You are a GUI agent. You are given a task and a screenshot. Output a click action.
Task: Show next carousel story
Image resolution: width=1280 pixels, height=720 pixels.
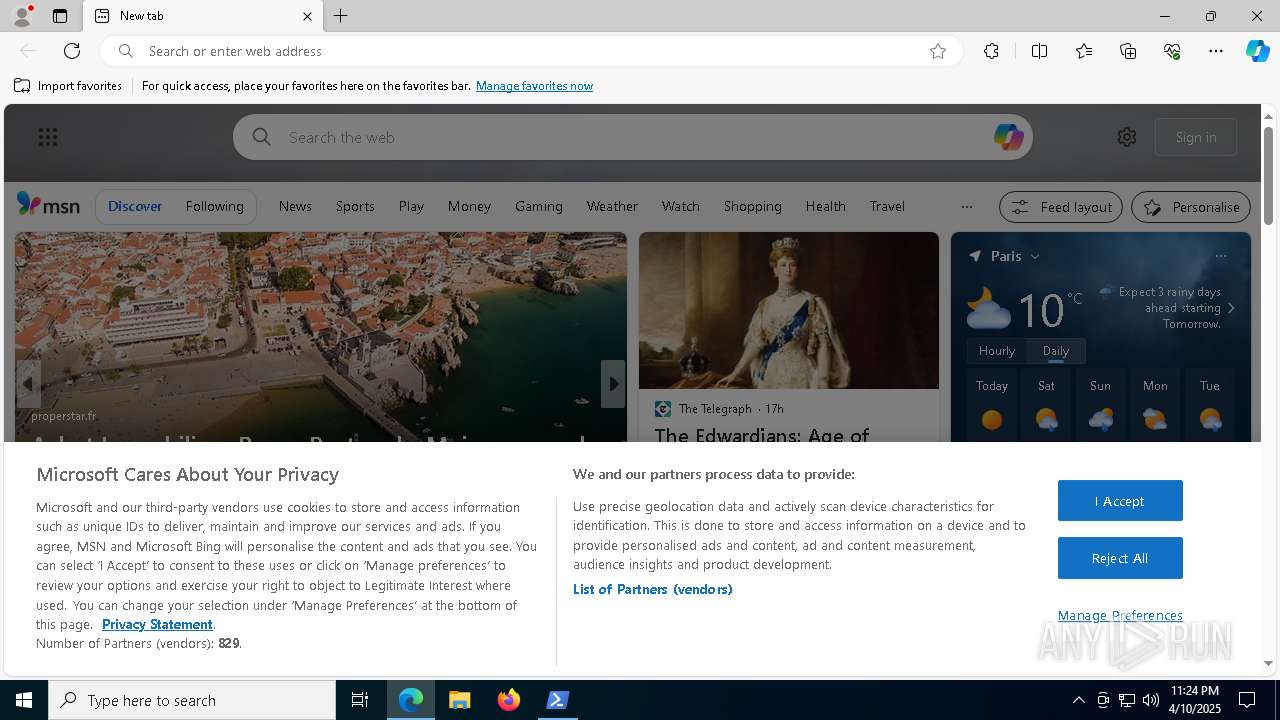coord(613,384)
